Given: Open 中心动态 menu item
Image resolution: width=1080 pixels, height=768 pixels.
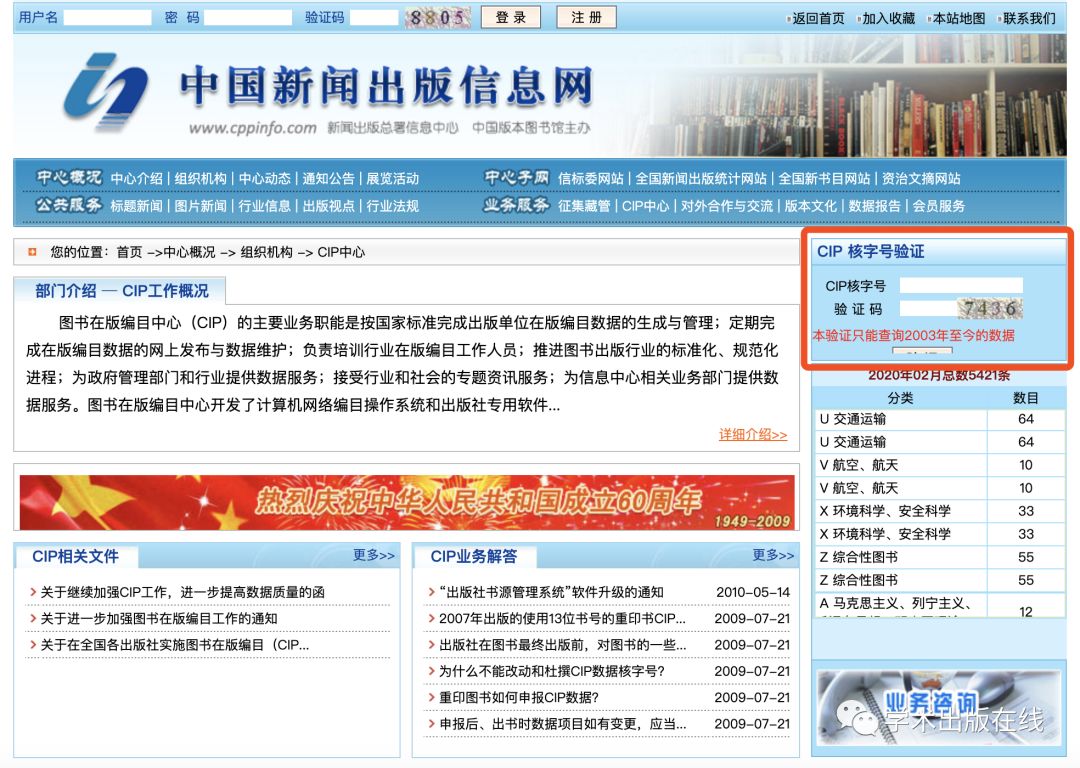Looking at the screenshot, I should [264, 178].
